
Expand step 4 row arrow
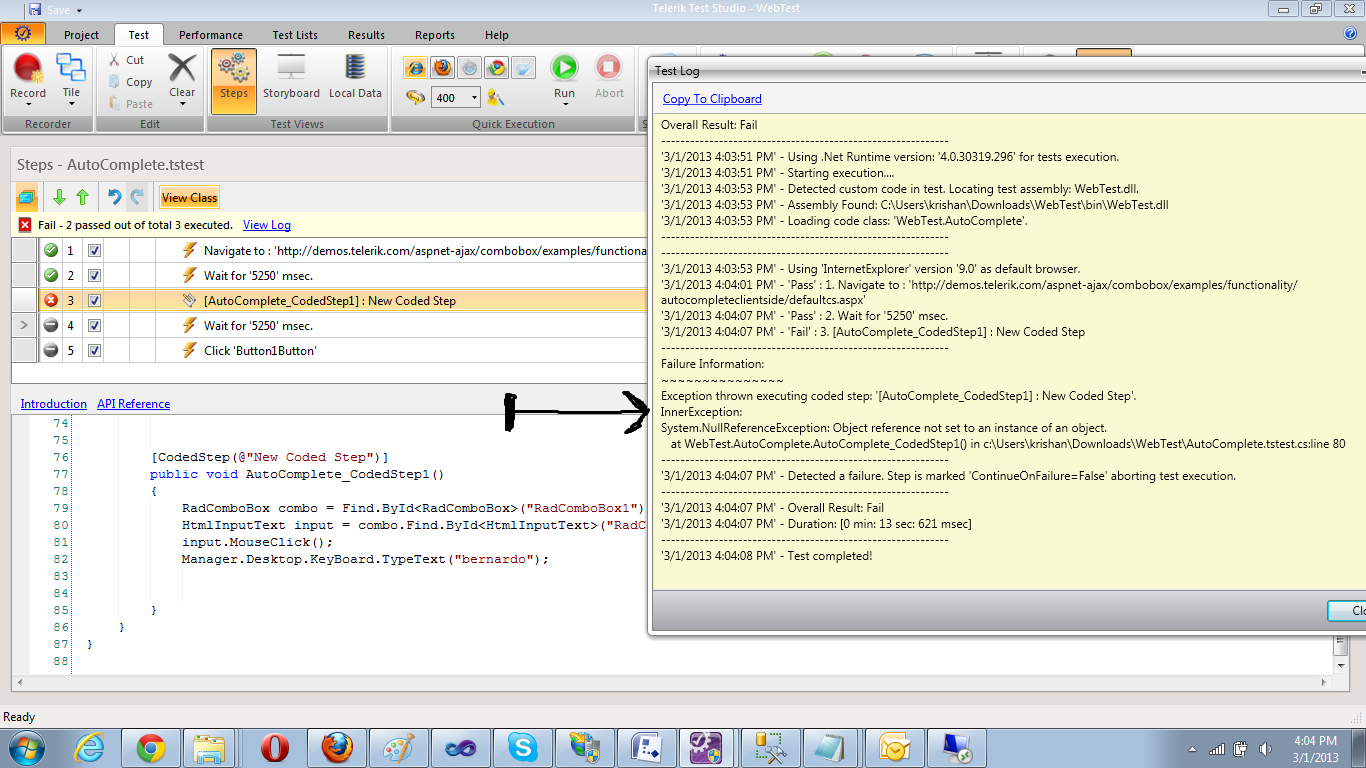click(24, 326)
